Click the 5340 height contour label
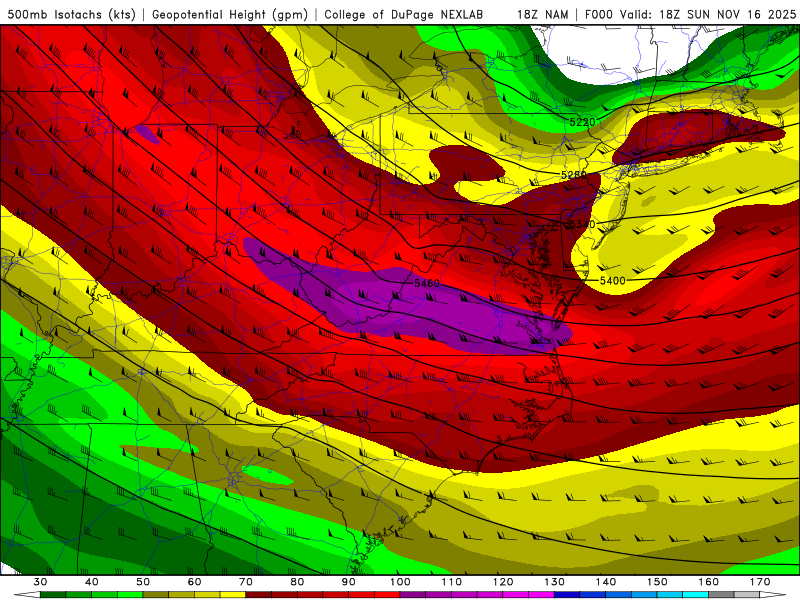Image resolution: width=800 pixels, height=600 pixels. pyautogui.click(x=582, y=224)
